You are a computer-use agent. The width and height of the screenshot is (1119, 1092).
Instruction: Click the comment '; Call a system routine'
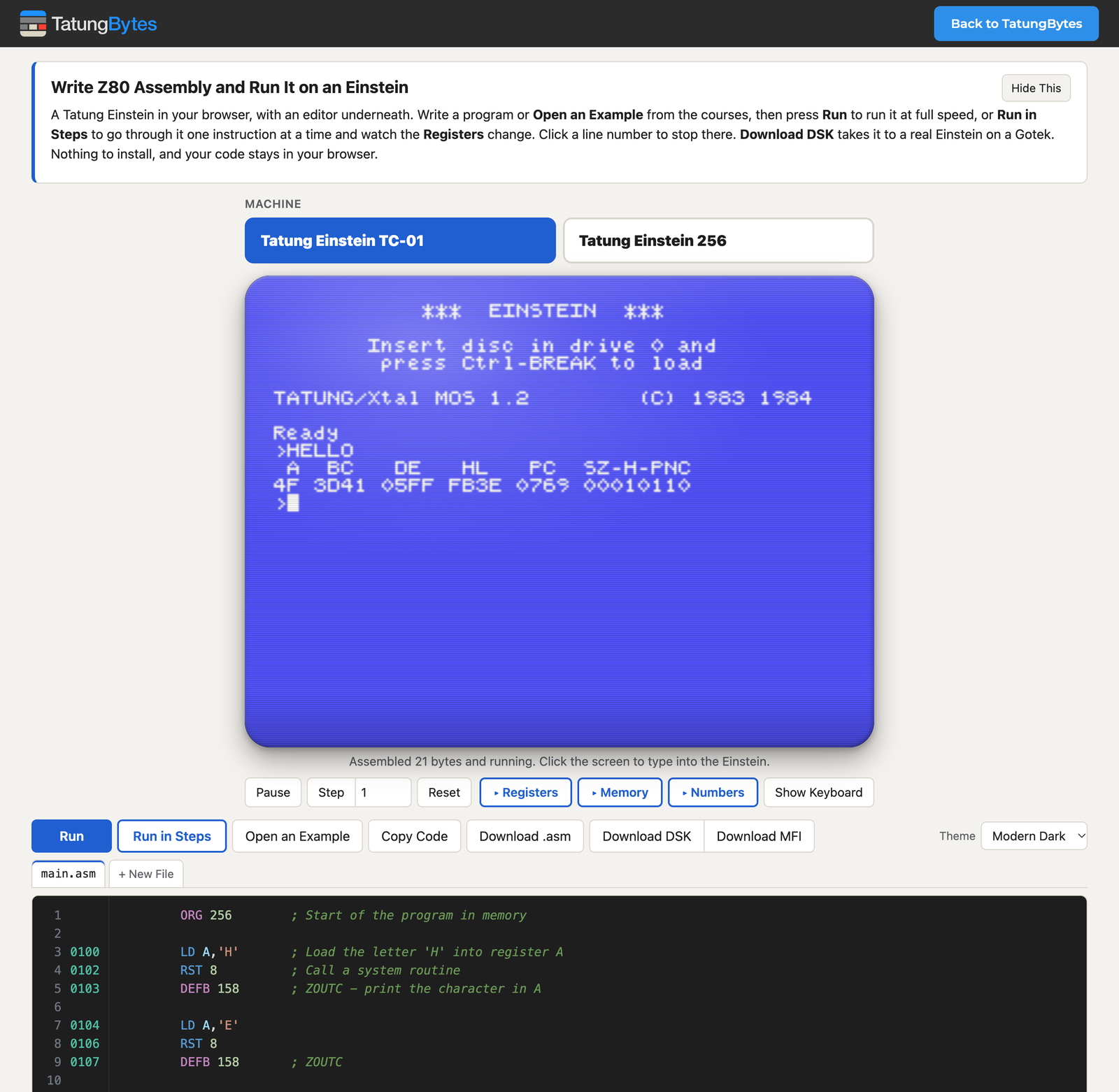tap(376, 970)
